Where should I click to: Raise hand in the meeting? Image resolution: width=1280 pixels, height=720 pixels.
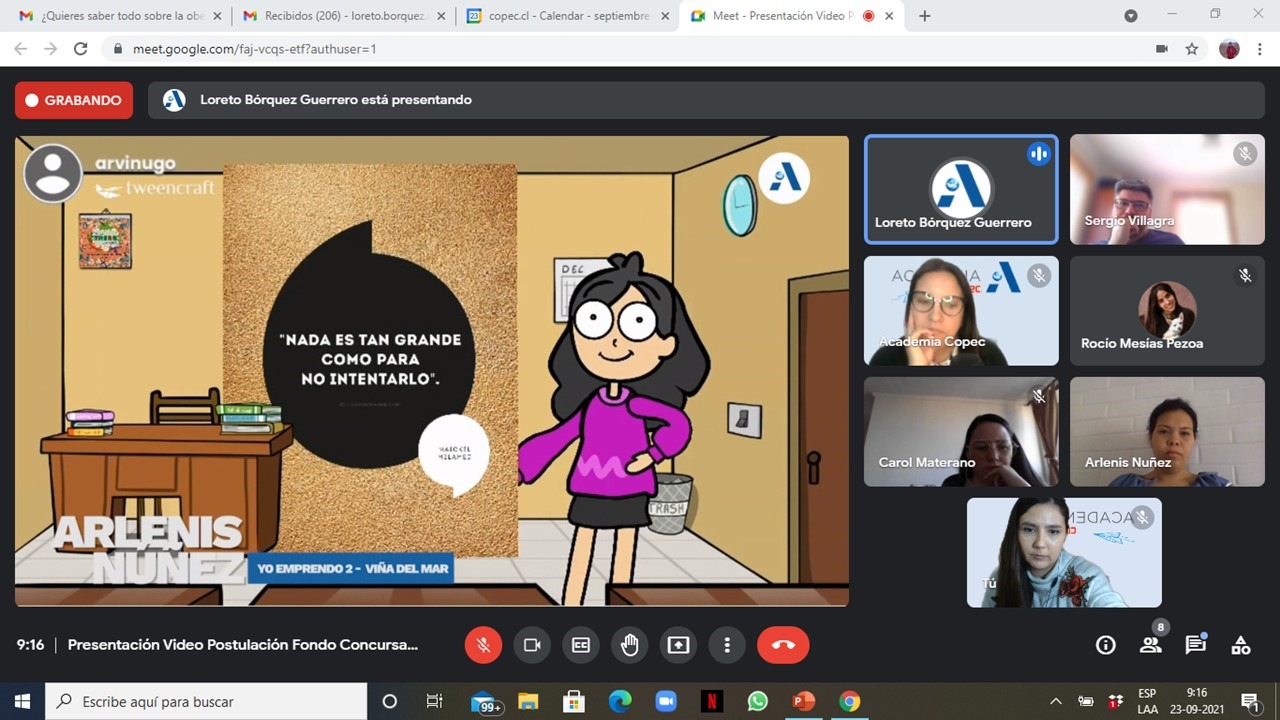(630, 645)
